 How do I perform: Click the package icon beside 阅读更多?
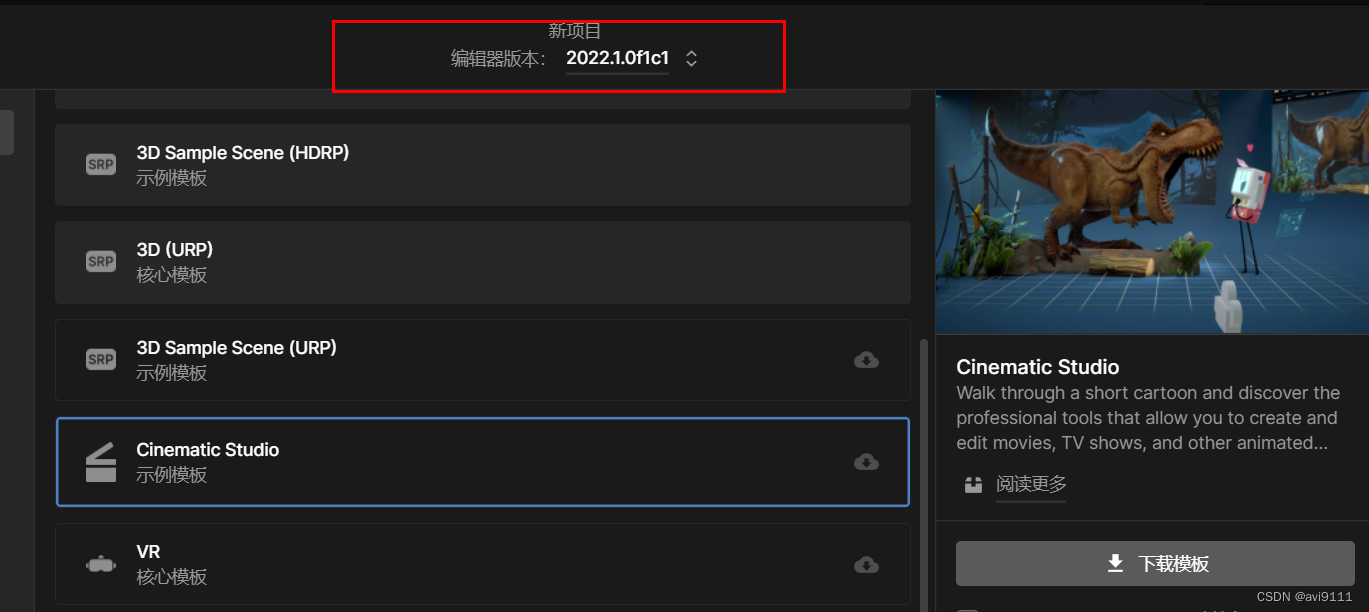[973, 485]
